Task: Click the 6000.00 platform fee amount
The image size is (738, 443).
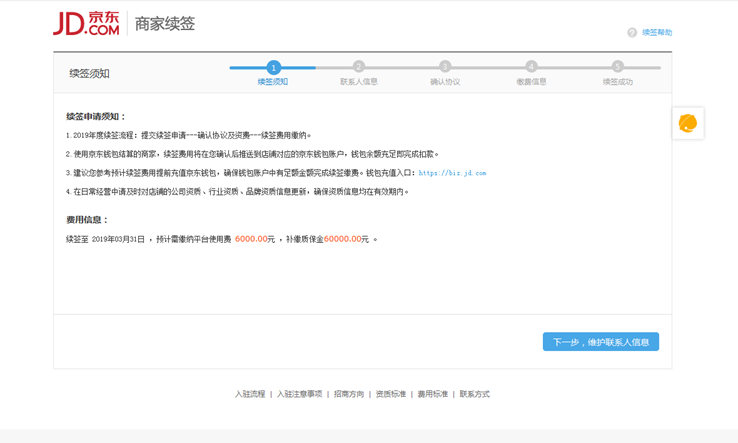Action: click(251, 239)
